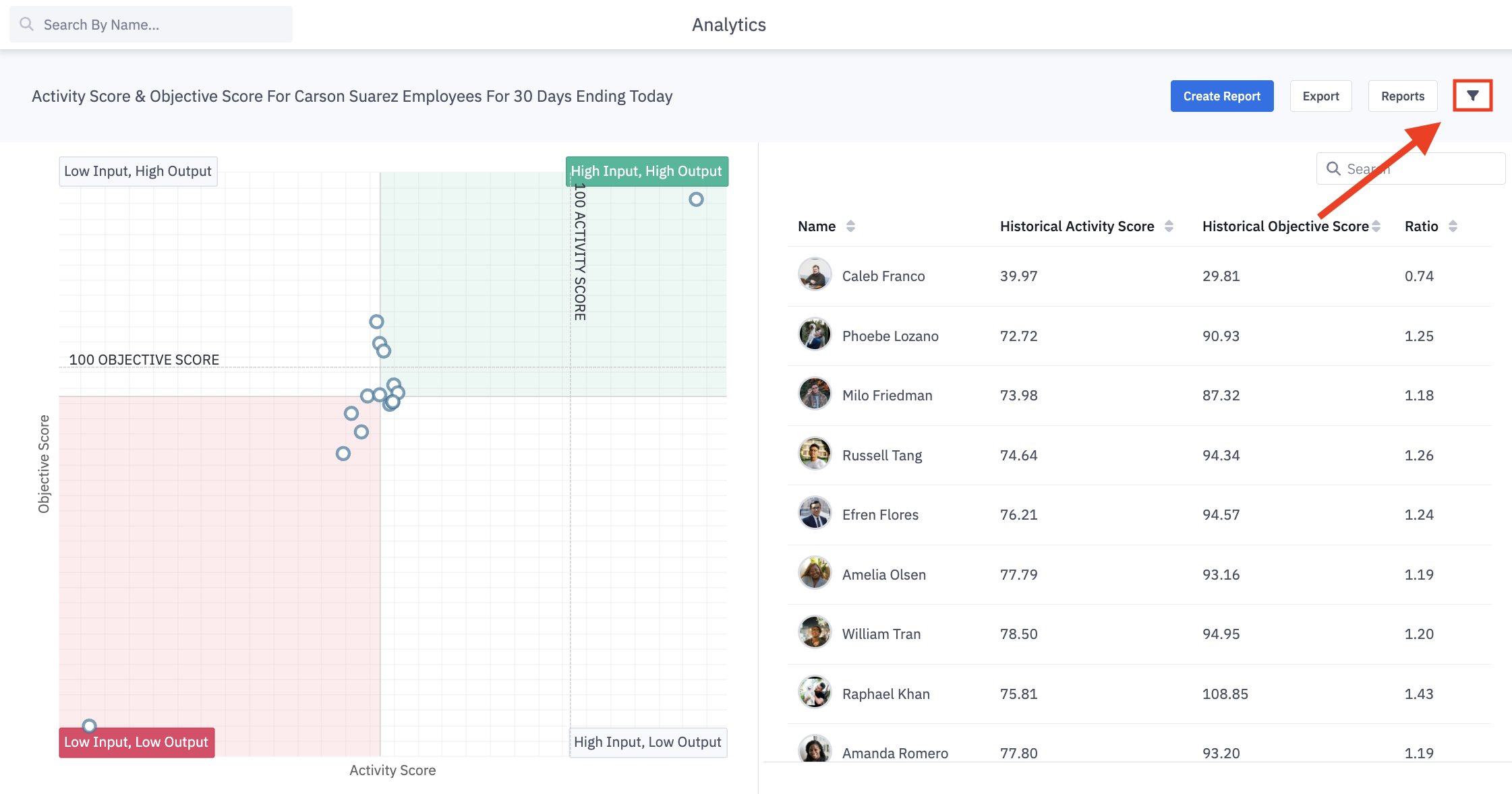Select the High Input, High Output quadrant label

coord(646,171)
